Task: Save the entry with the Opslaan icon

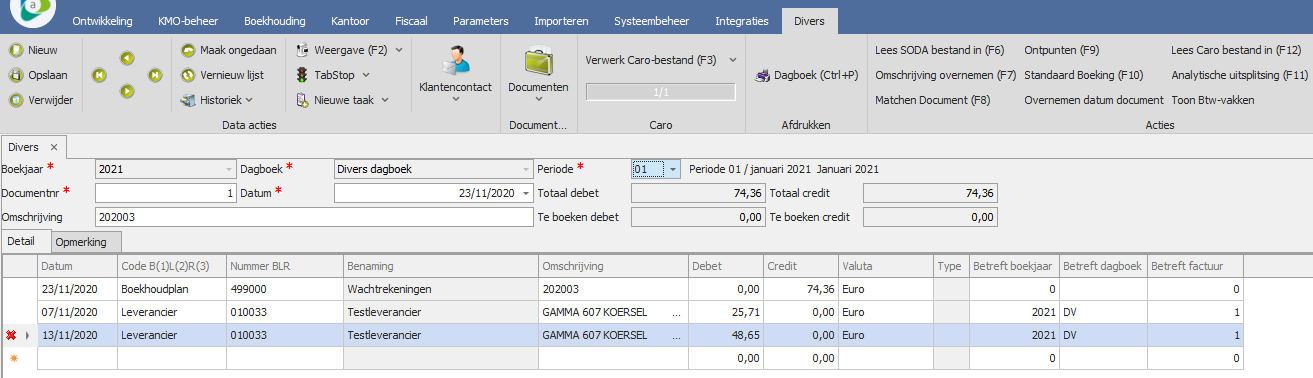Action: tap(15, 74)
